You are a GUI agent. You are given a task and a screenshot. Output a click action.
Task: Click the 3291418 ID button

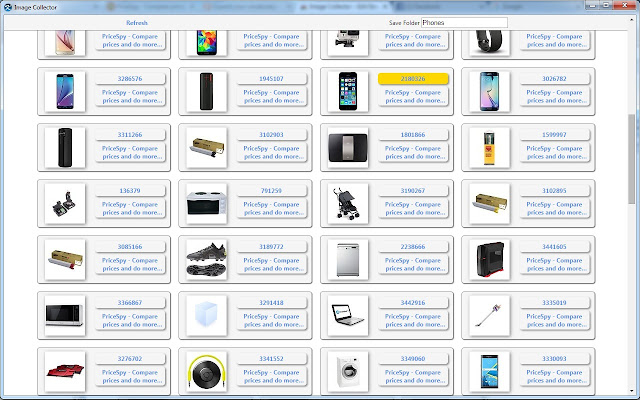click(x=271, y=302)
